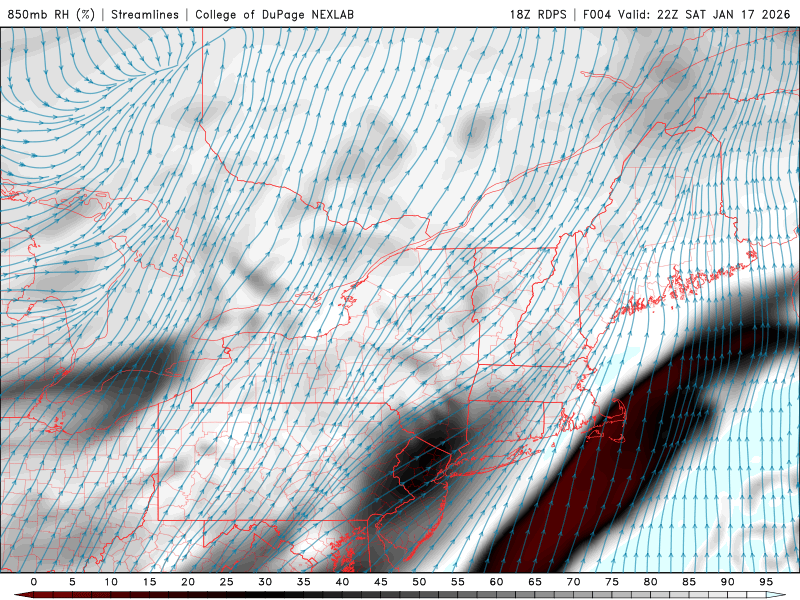The width and height of the screenshot is (800, 600).
Task: Click the 20 value on the colorbar scale
Action: tap(188, 582)
